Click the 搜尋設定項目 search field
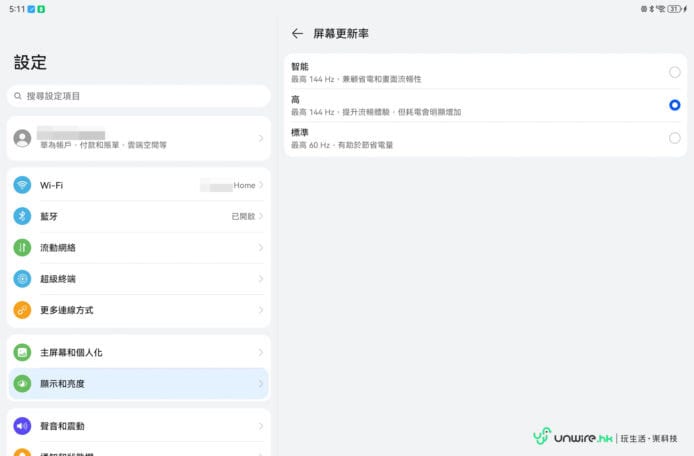This screenshot has width=694, height=456. tap(138, 96)
